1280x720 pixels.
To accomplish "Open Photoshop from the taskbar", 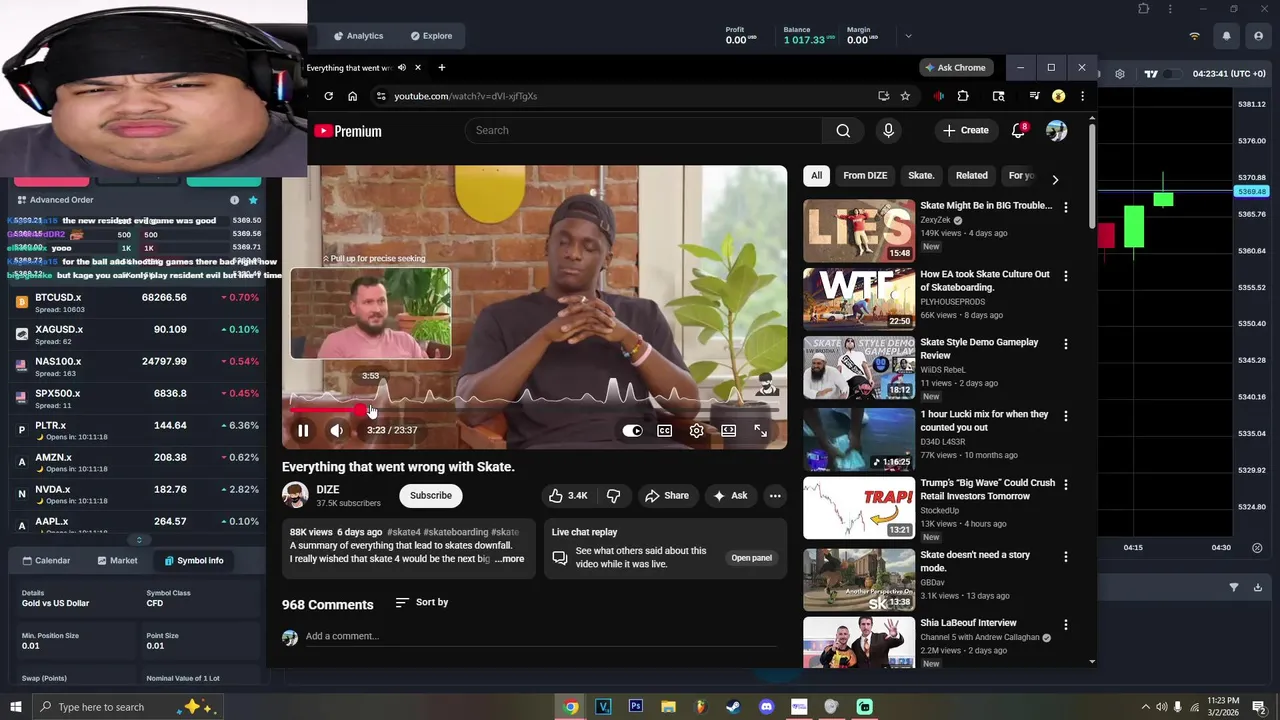I will (635, 707).
